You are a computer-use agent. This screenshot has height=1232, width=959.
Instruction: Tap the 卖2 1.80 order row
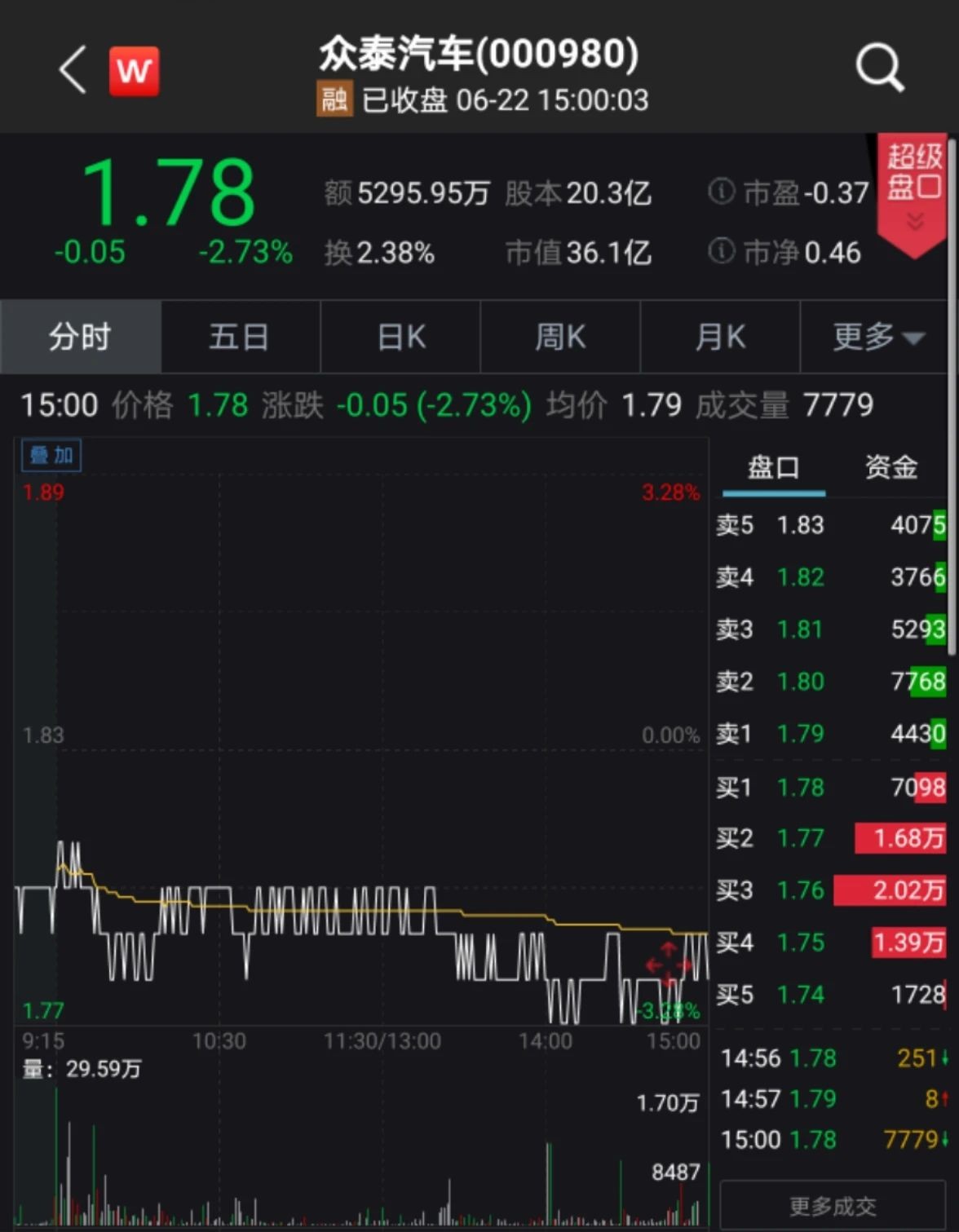tap(831, 682)
